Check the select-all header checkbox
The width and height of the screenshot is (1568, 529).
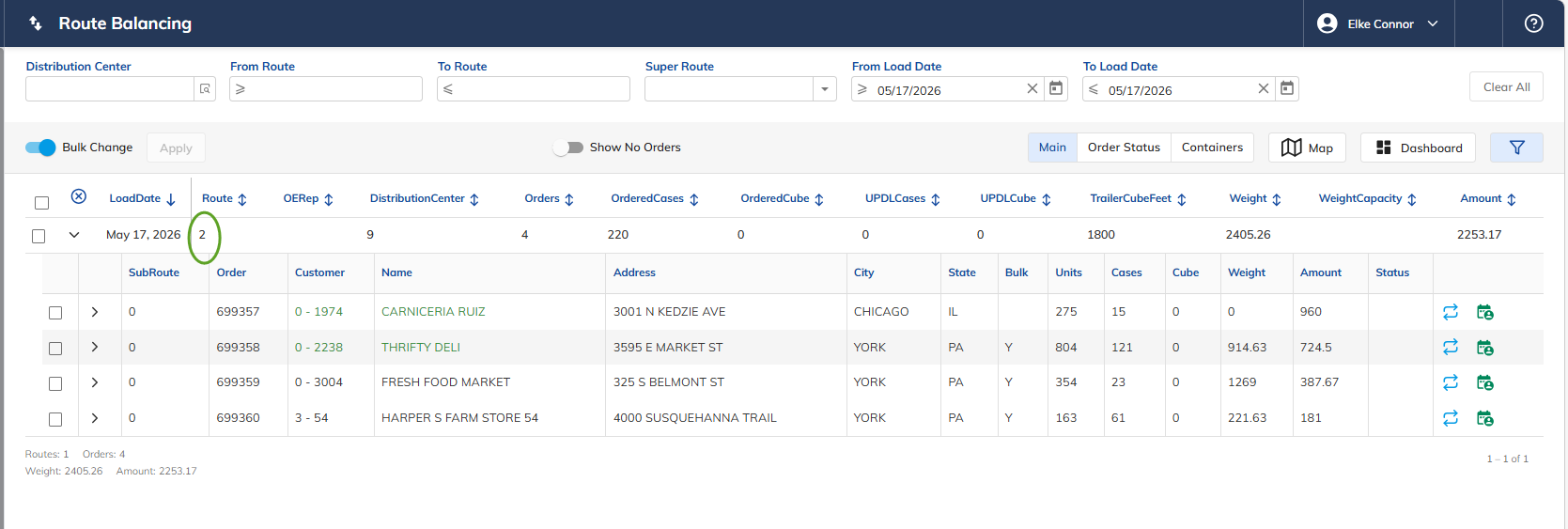[41, 203]
